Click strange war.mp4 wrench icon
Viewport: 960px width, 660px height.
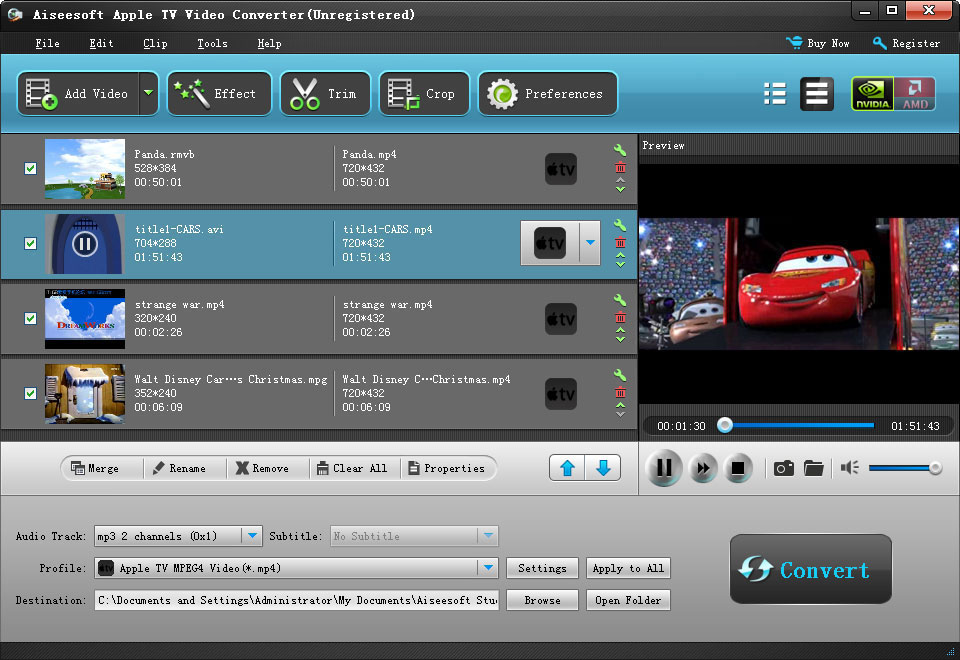620,300
